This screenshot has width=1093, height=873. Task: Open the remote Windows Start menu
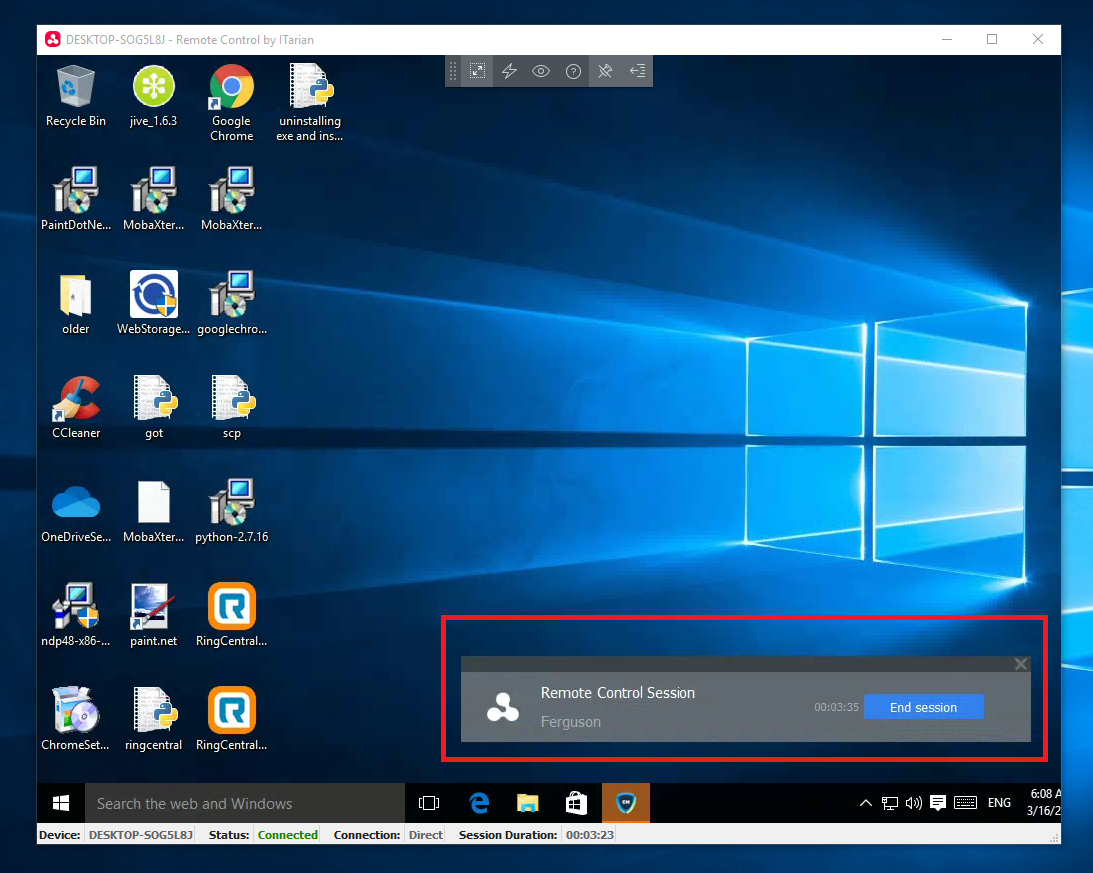(61, 803)
